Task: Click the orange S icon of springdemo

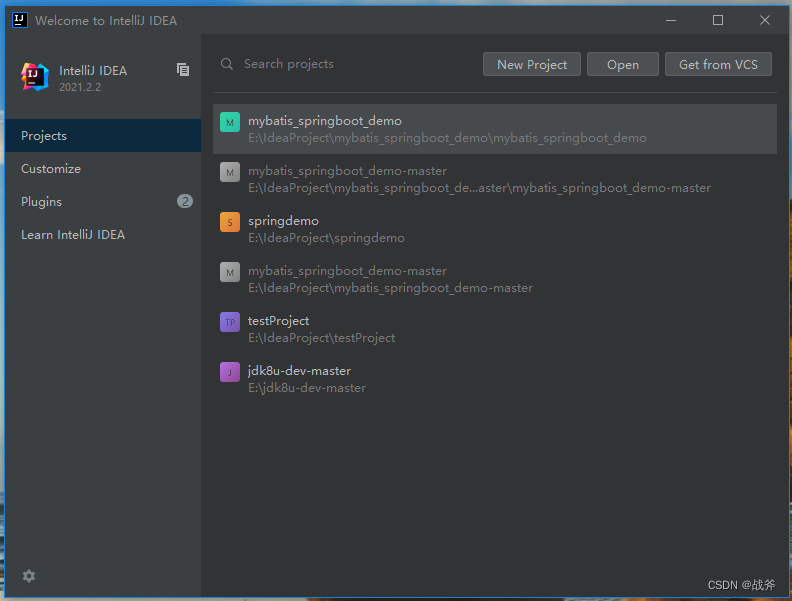Action: click(230, 222)
